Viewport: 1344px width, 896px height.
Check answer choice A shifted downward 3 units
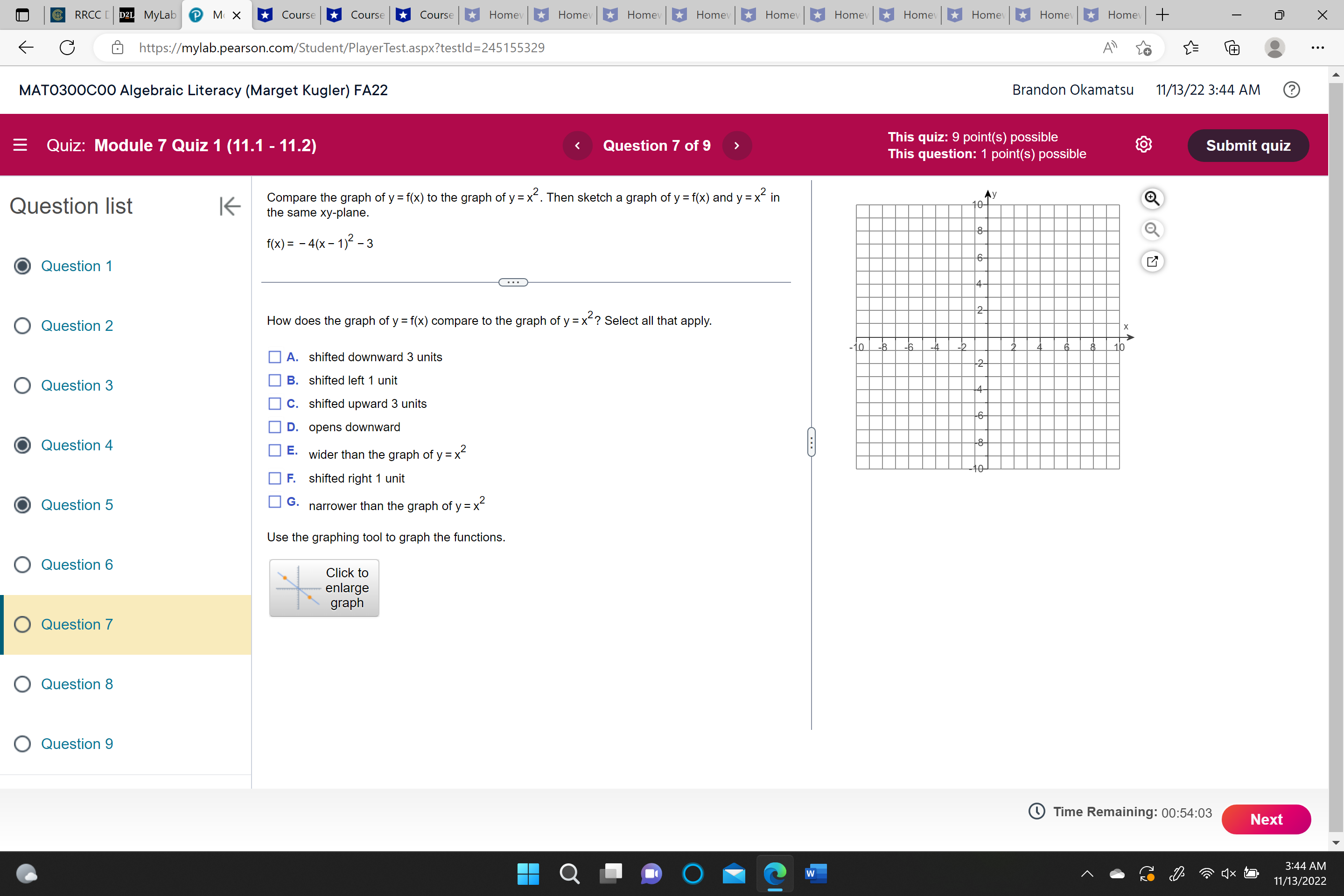275,357
